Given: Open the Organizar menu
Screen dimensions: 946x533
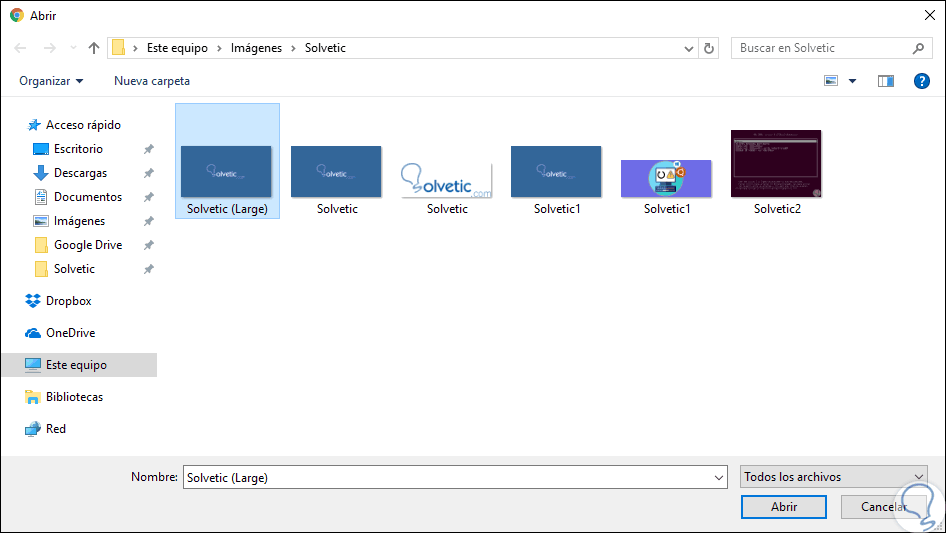Looking at the screenshot, I should click(51, 81).
